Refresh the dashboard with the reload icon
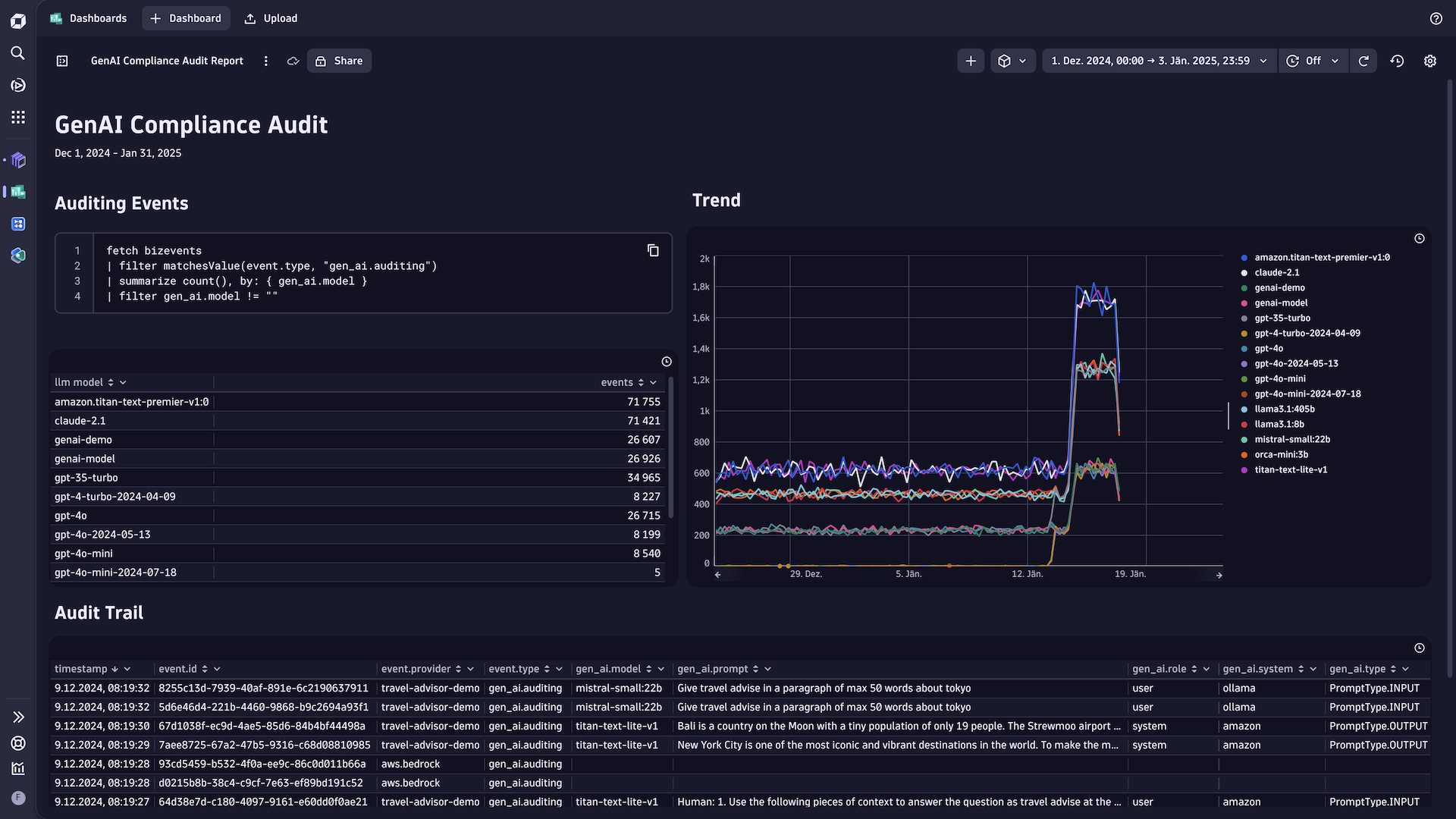The height and width of the screenshot is (819, 1456). pyautogui.click(x=1363, y=61)
